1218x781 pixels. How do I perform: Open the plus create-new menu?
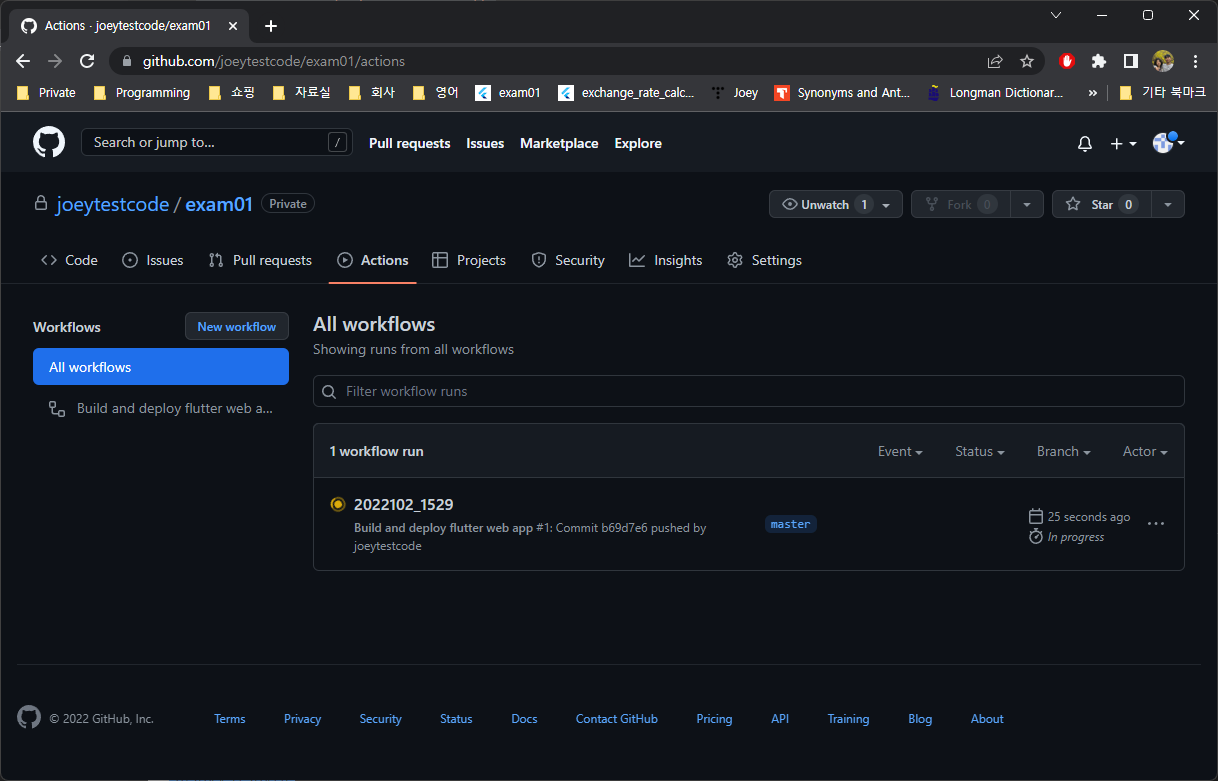point(1123,144)
